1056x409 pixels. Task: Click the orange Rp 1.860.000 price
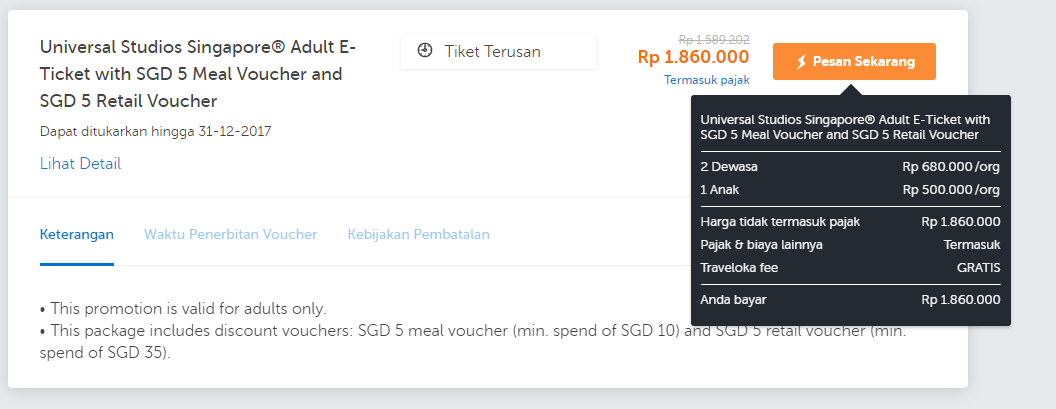(693, 57)
